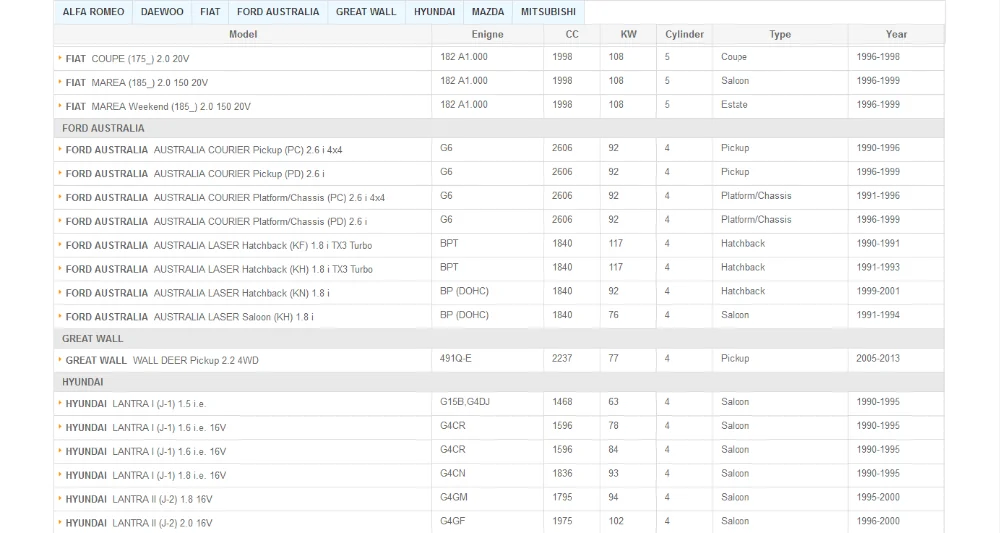Open FIAT COUPE (175_) 2.0 20V model
1000x533 pixels.
coord(127,59)
